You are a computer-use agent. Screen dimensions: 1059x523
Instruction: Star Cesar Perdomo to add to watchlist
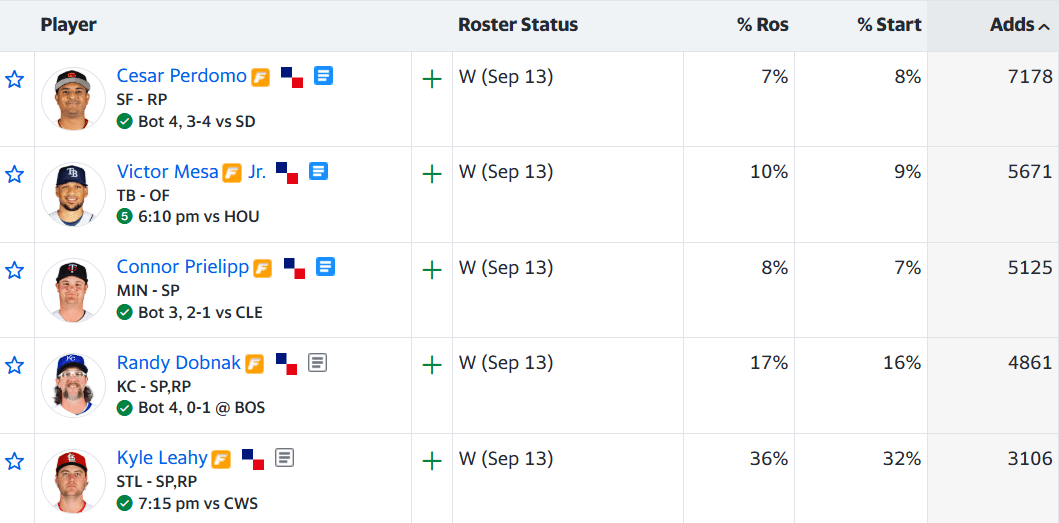pyautogui.click(x=14, y=80)
